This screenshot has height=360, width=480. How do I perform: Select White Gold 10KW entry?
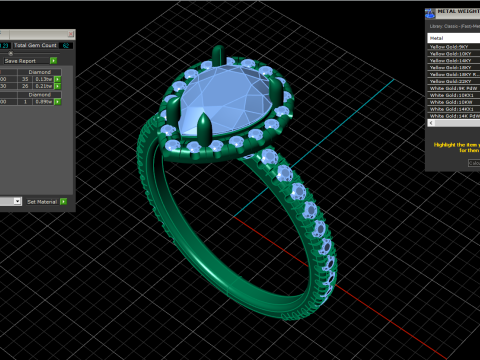[454, 102]
